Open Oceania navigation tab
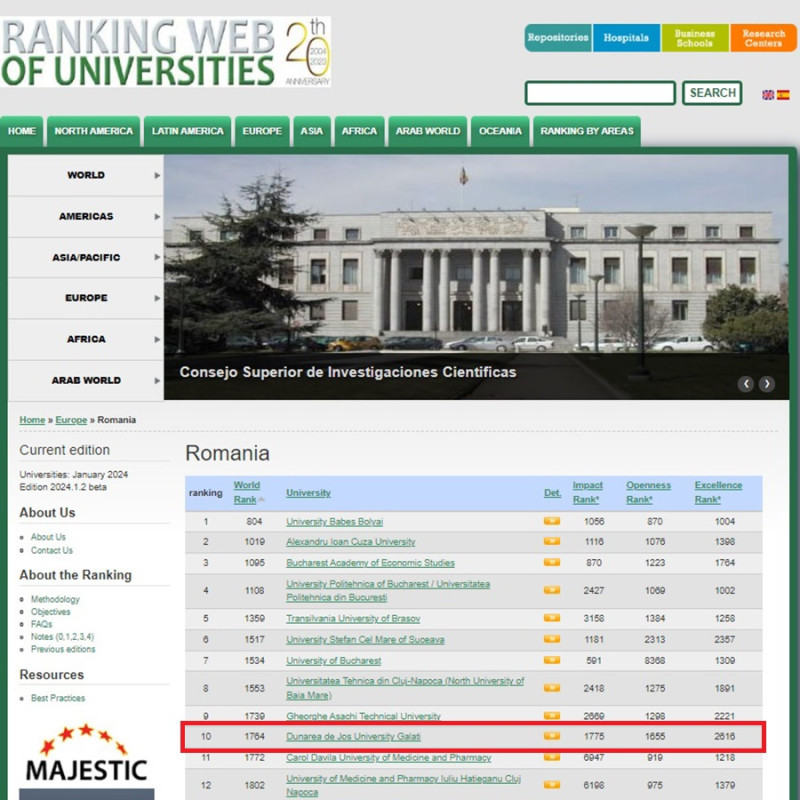The width and height of the screenshot is (800, 800). [x=500, y=131]
